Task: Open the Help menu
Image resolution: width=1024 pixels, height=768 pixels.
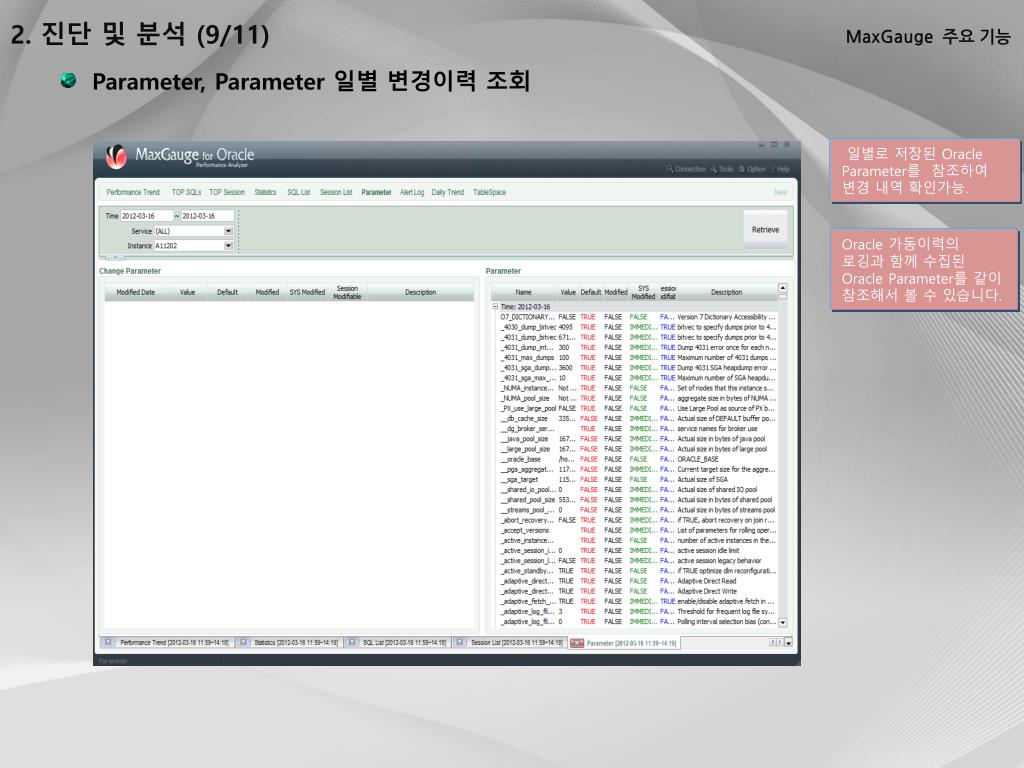Action: pos(781,169)
